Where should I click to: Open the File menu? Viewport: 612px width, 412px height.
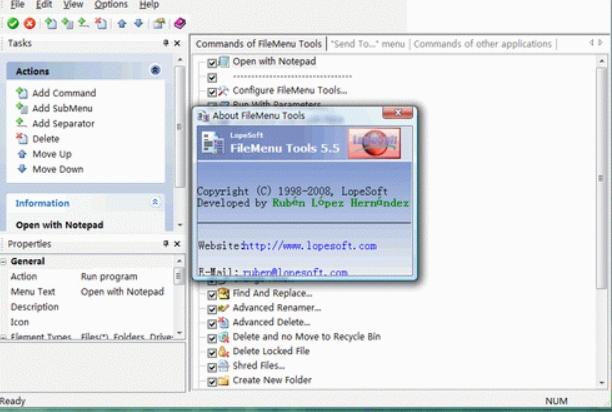click(x=18, y=5)
